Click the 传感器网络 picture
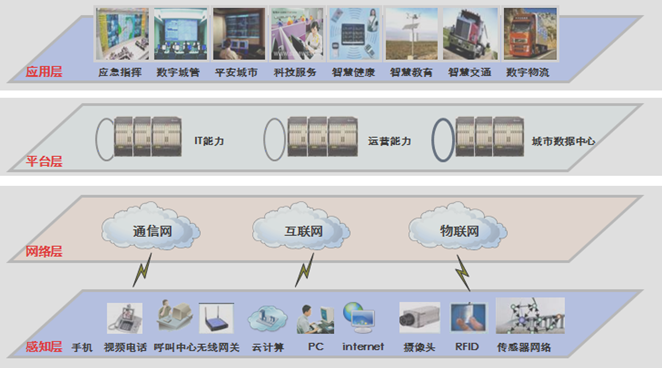Screen dimensions: 662x368 tap(530, 316)
